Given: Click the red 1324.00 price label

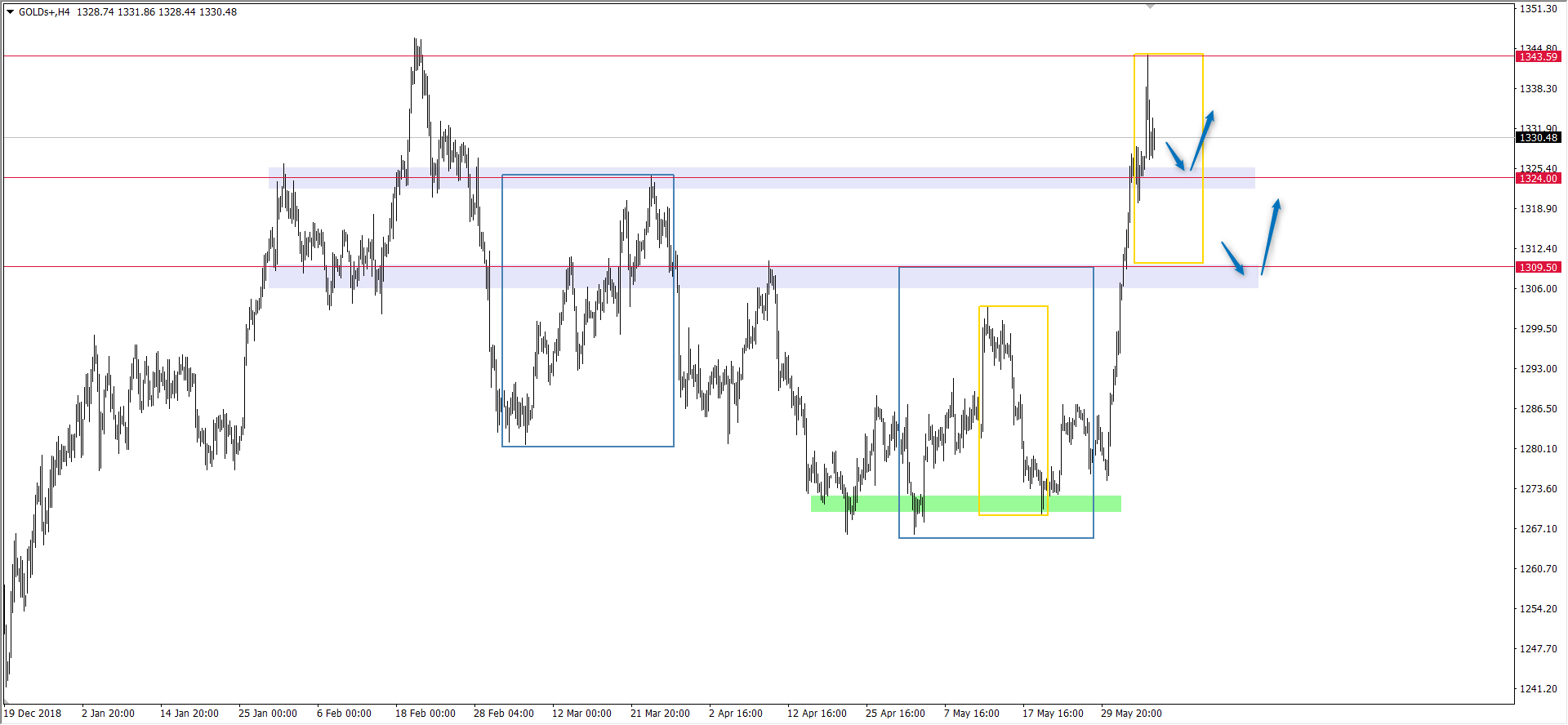Looking at the screenshot, I should pos(1539,178).
